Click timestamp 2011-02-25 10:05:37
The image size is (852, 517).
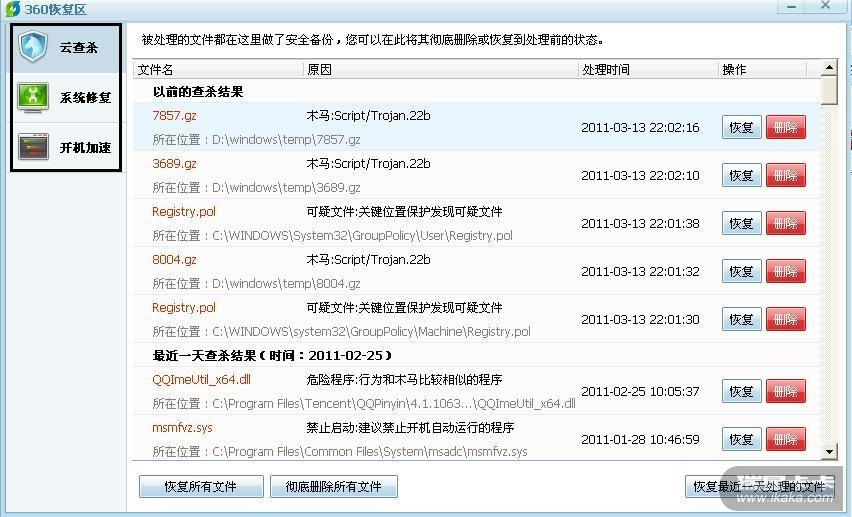click(x=640, y=391)
